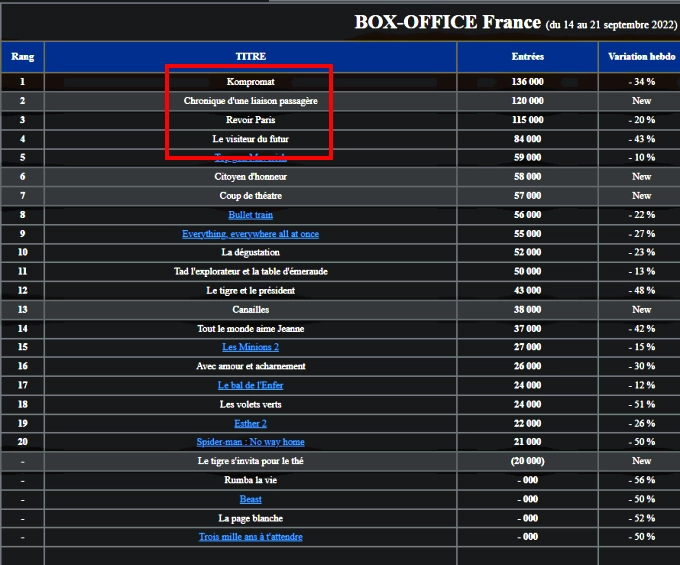Open the Esther 2 link
Viewport: 680px width, 565px height.
(250, 423)
